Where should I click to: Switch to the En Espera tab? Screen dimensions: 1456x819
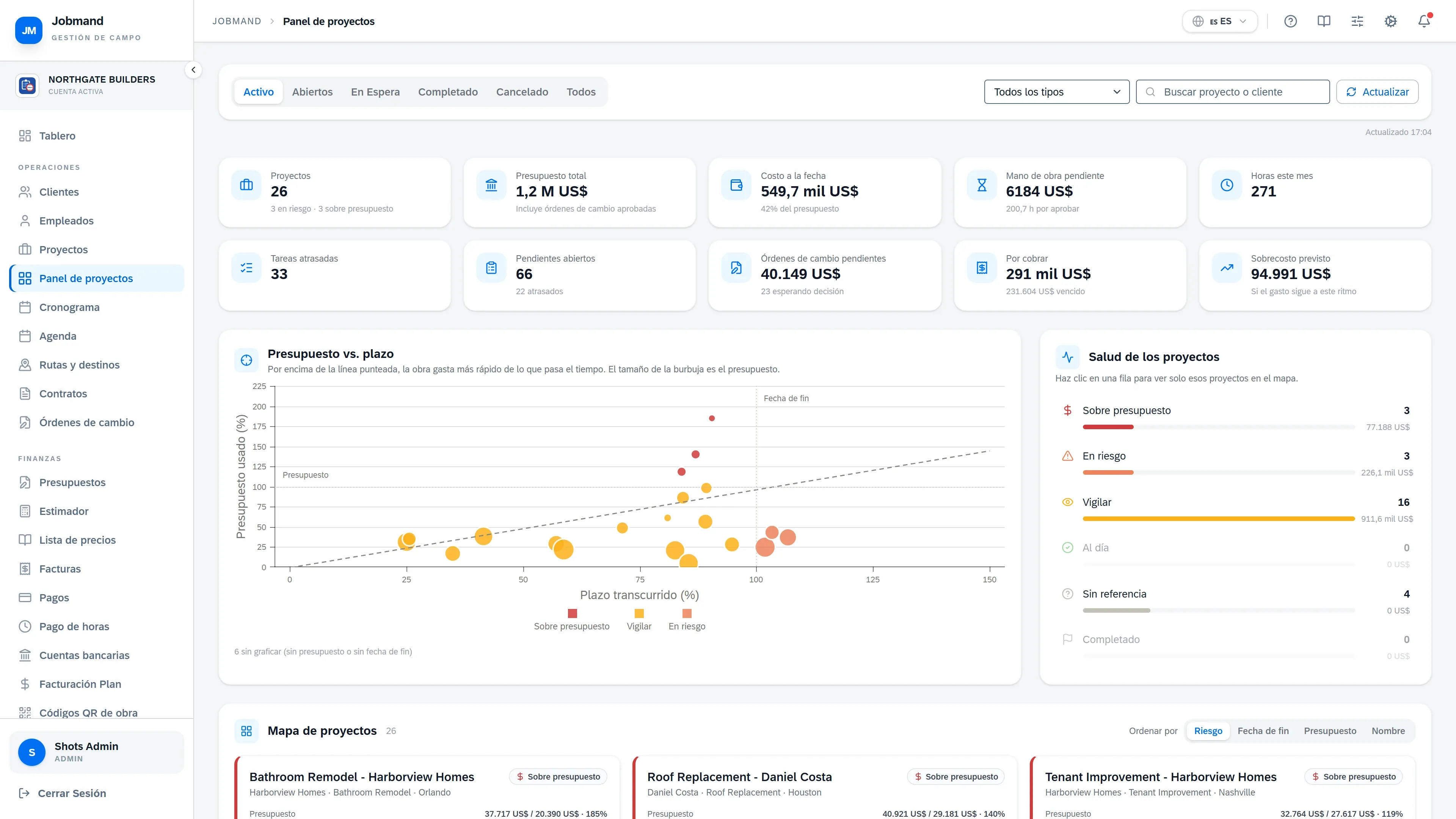click(375, 91)
